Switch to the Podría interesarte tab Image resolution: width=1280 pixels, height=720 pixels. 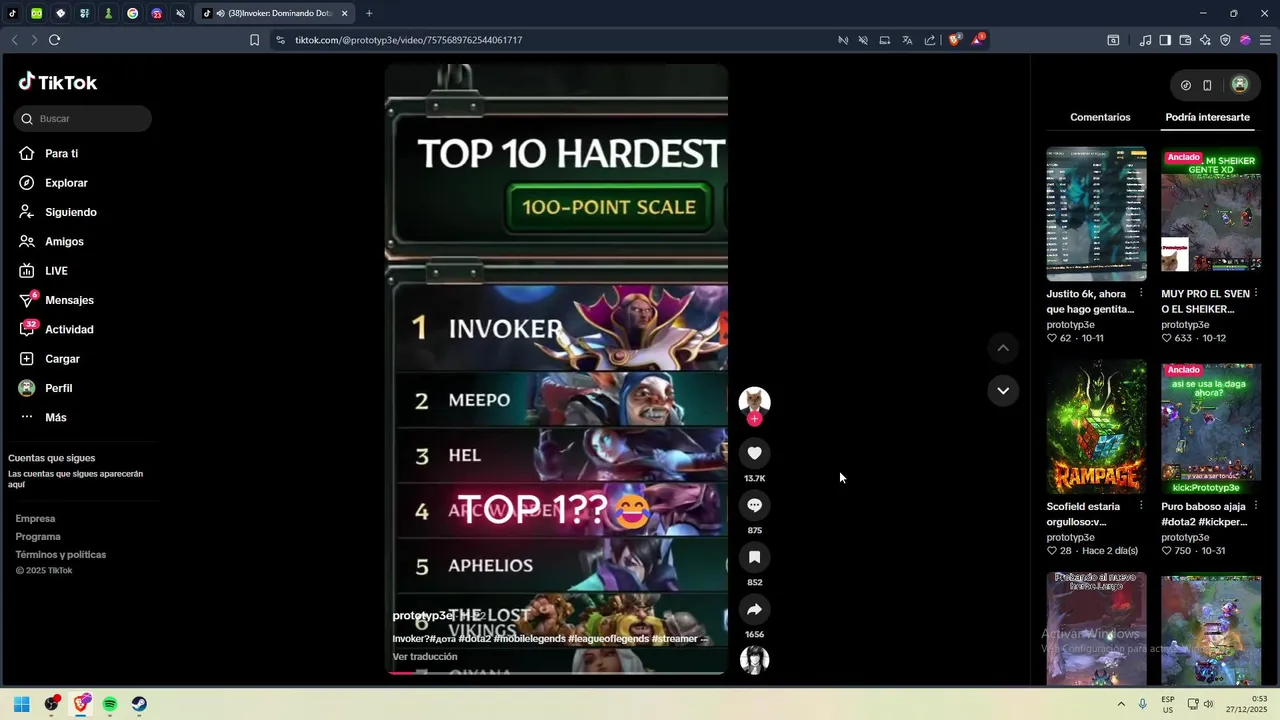(x=1207, y=117)
